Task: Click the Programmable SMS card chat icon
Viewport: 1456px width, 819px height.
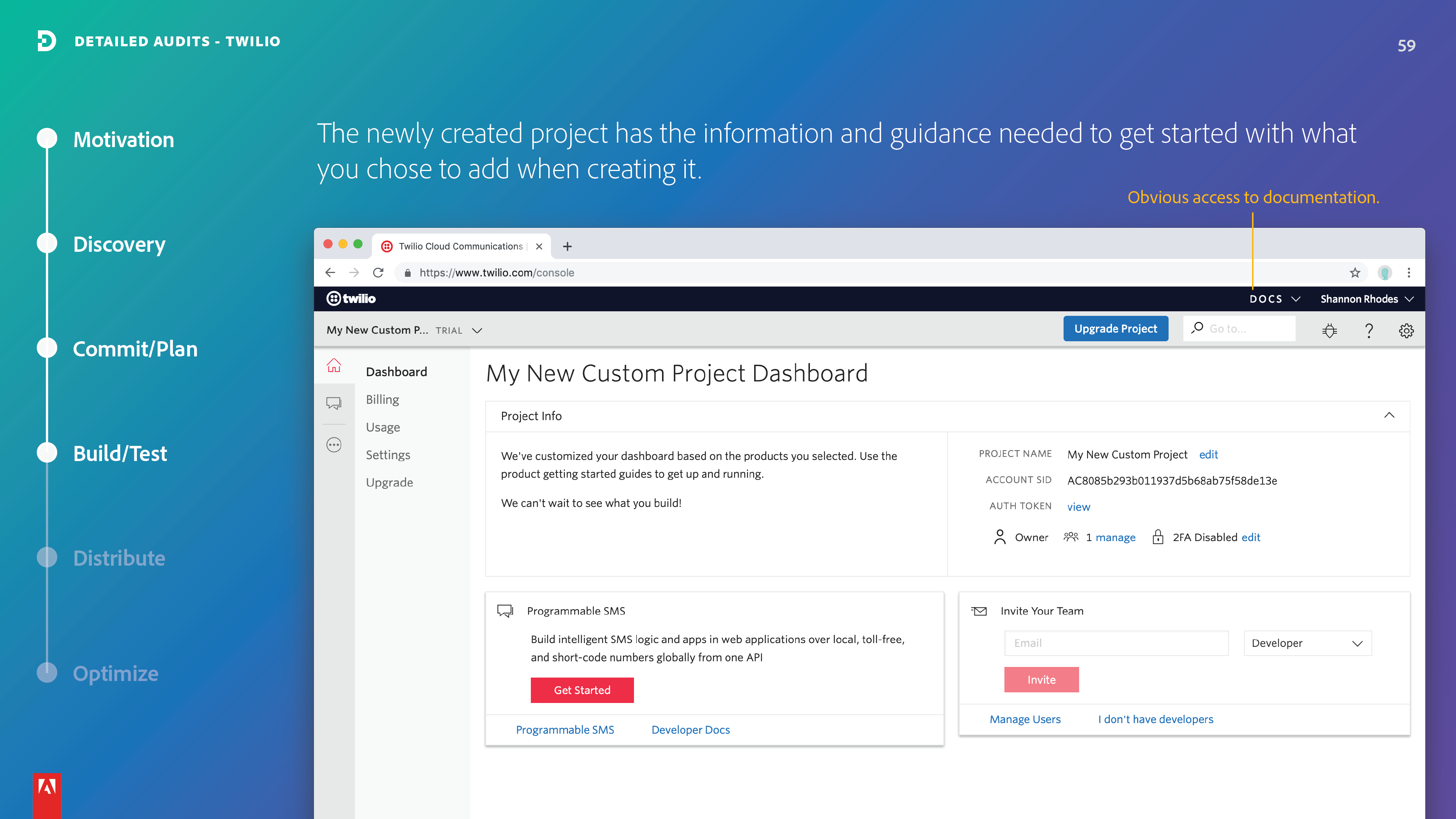Action: [x=505, y=610]
